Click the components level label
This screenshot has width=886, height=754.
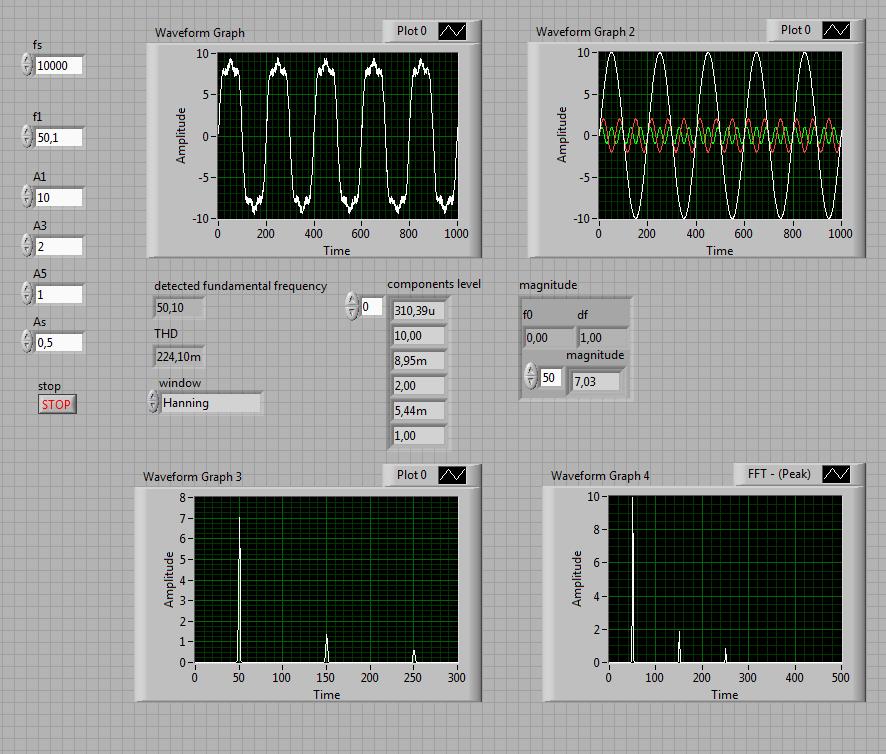click(433, 284)
